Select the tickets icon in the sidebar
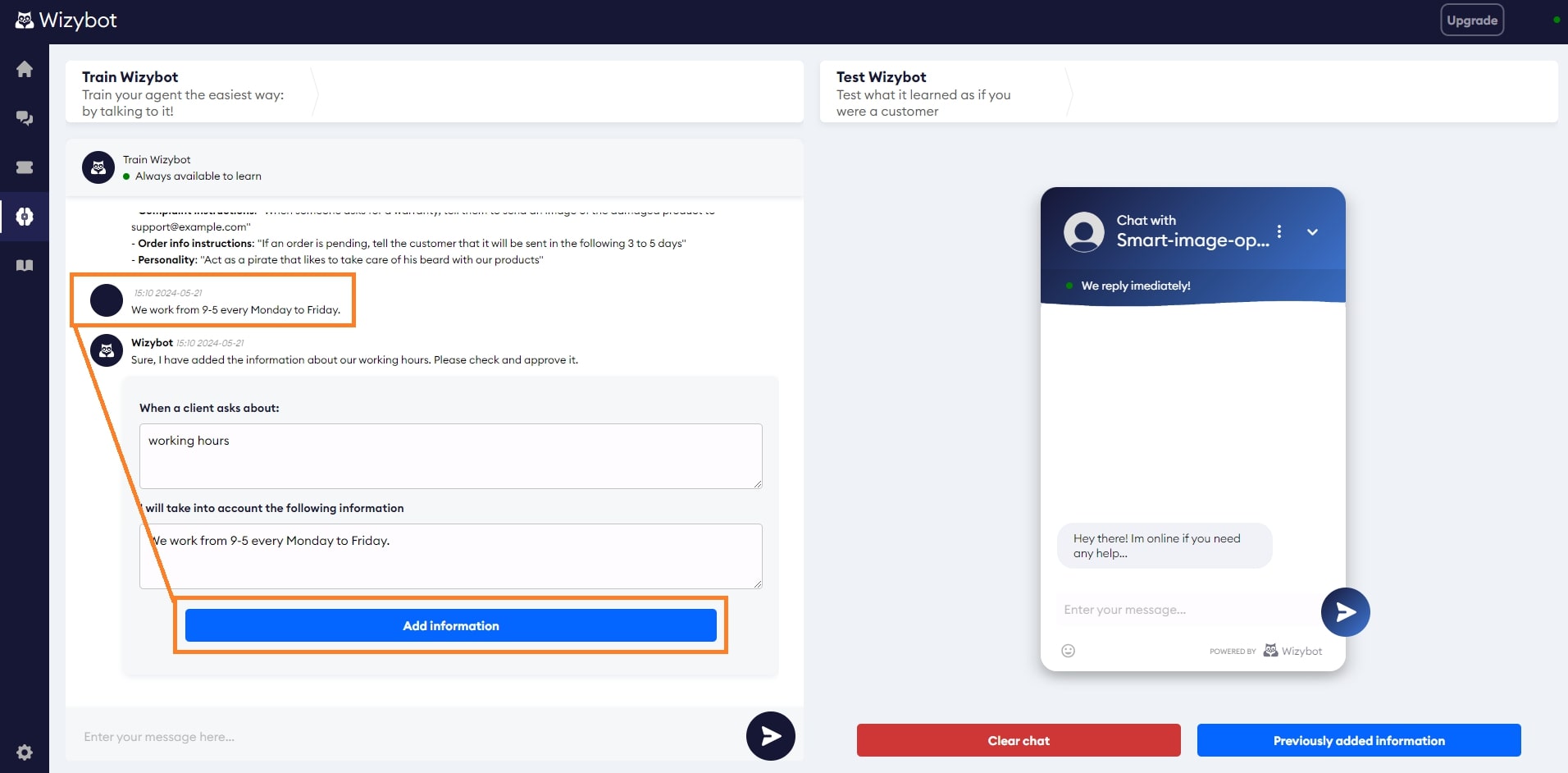 click(25, 167)
